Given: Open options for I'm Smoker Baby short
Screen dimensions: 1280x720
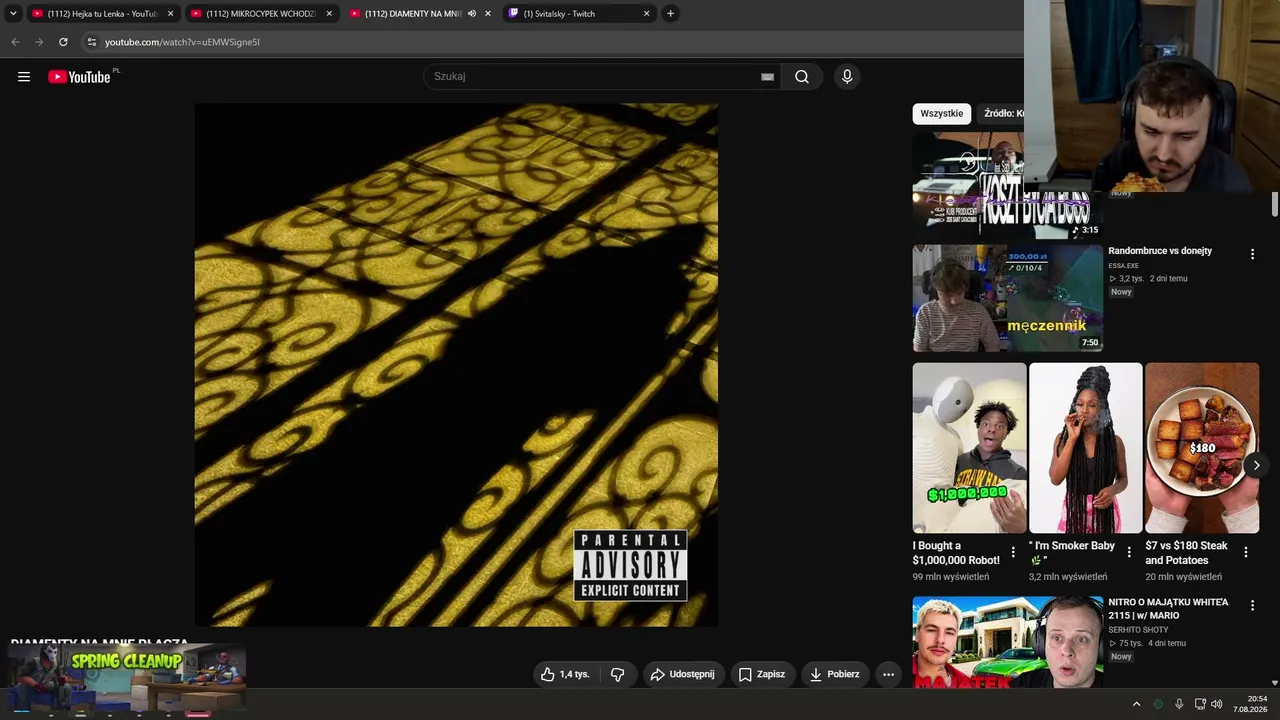Looking at the screenshot, I should tap(1129, 552).
